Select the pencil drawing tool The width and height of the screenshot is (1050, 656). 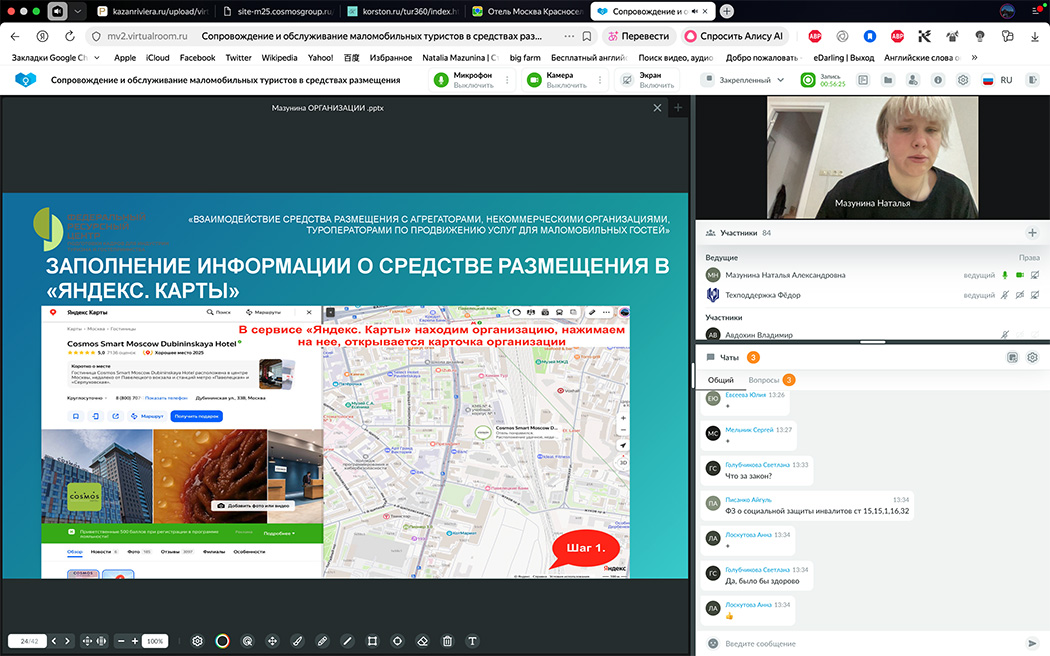click(x=322, y=641)
